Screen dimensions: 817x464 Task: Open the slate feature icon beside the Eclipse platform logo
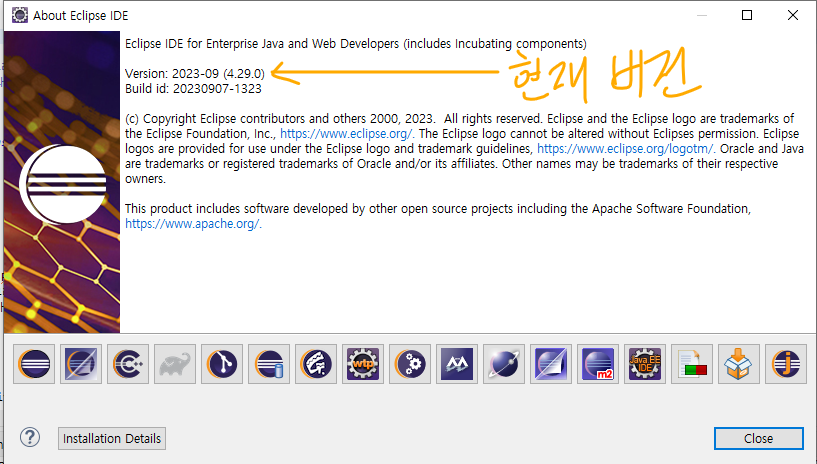pos(81,364)
